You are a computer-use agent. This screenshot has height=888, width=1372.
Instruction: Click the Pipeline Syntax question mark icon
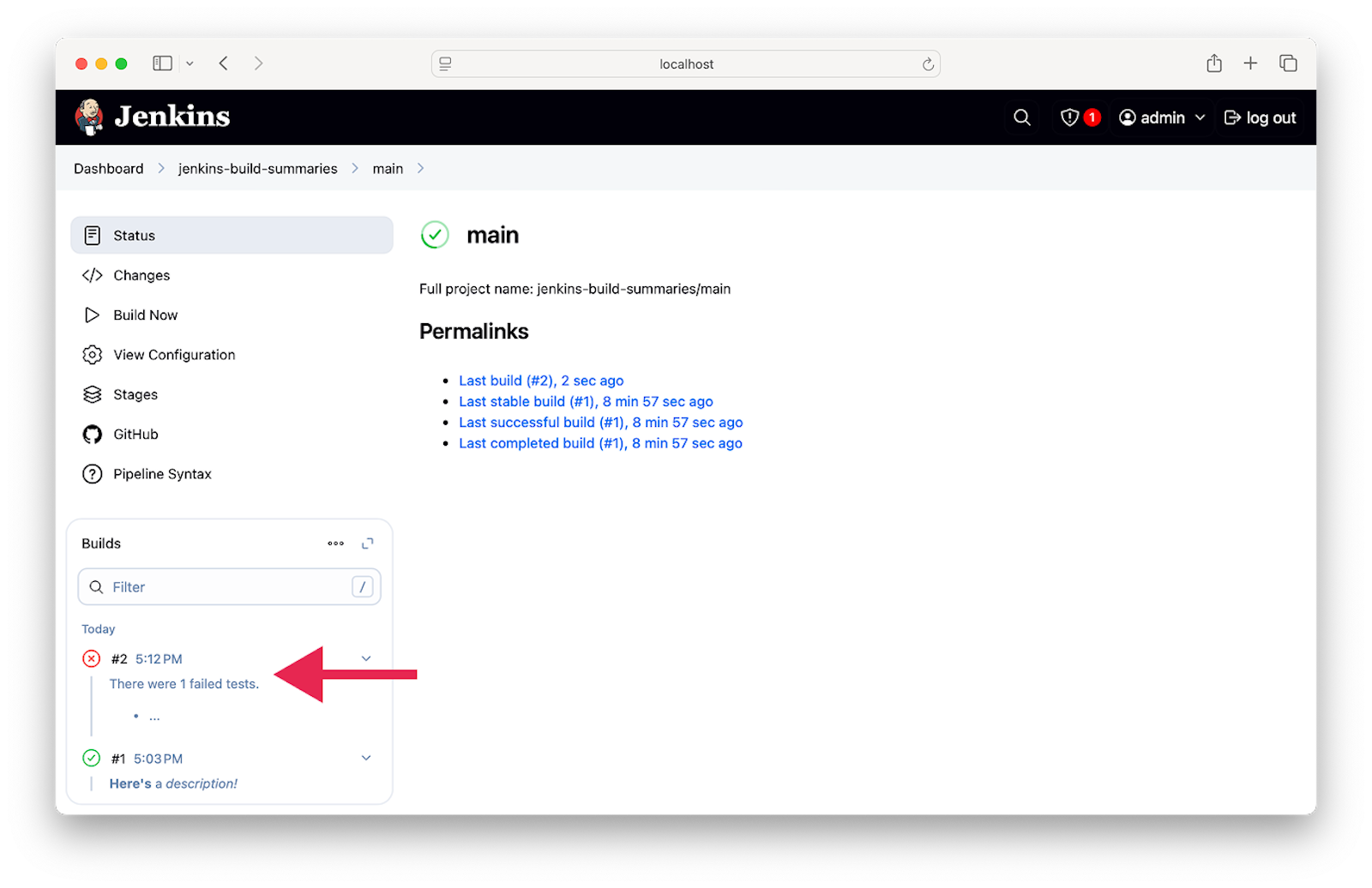click(x=92, y=473)
